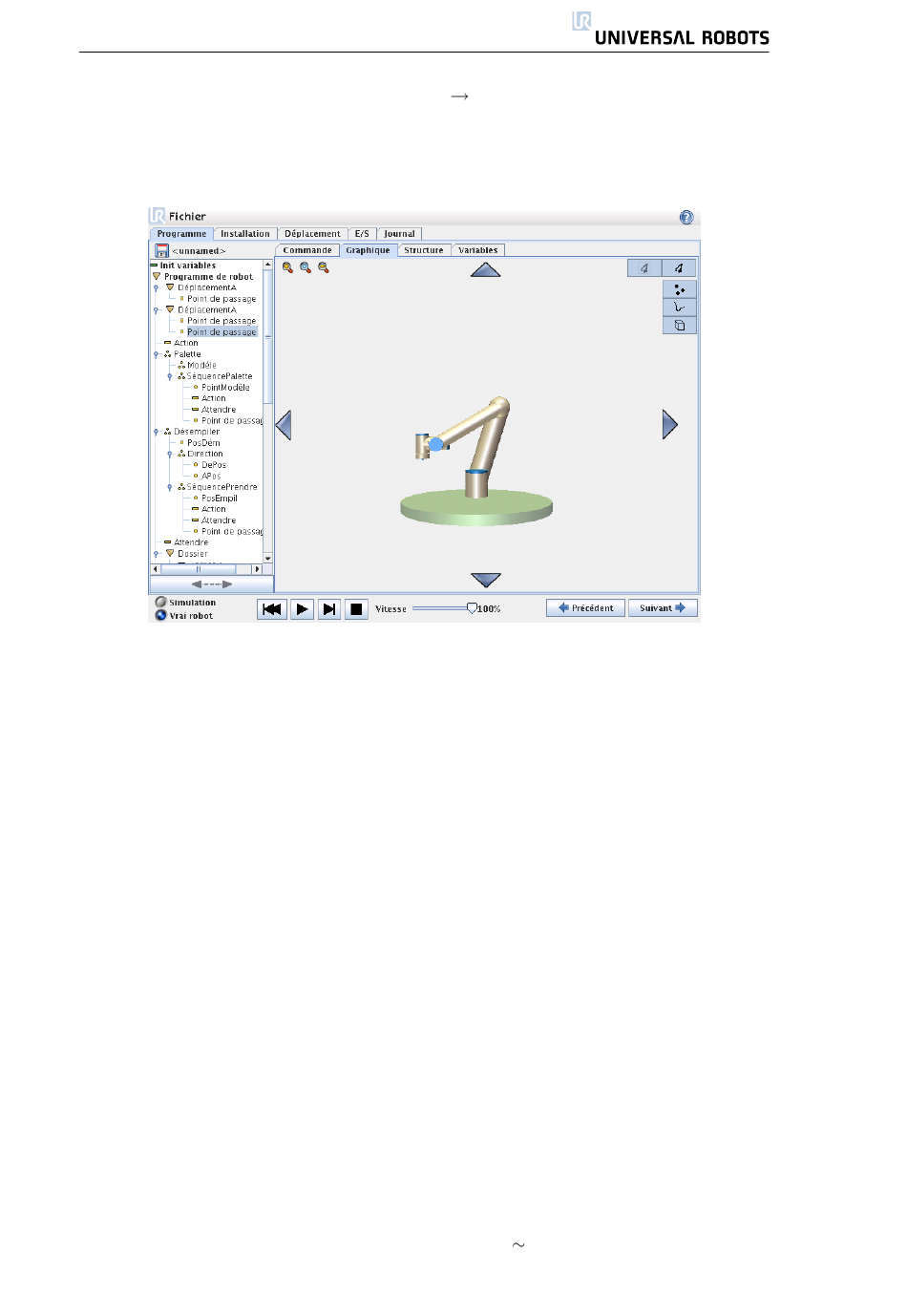
Task: Click the Vitesse speed slider handle
Action: click(x=472, y=608)
